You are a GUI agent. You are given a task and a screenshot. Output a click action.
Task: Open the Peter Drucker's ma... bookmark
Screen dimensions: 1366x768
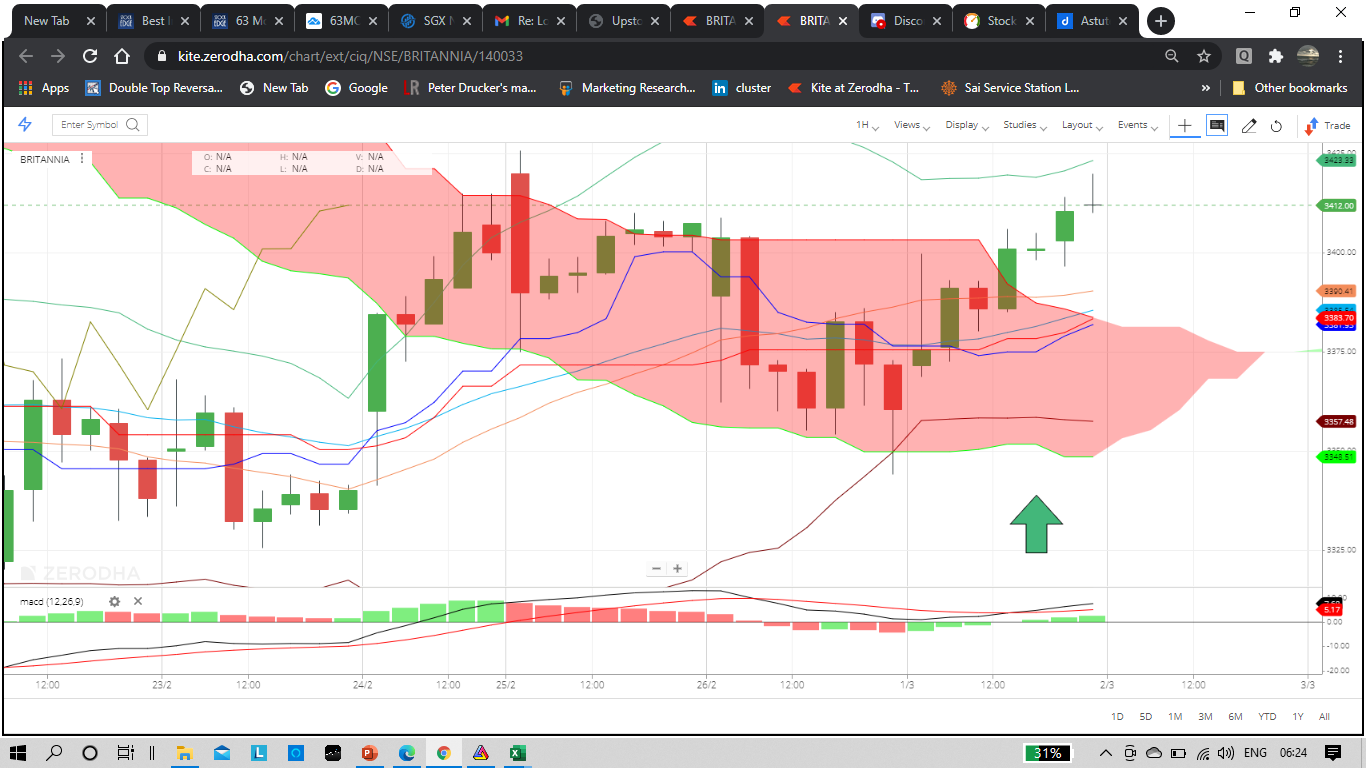click(x=470, y=88)
